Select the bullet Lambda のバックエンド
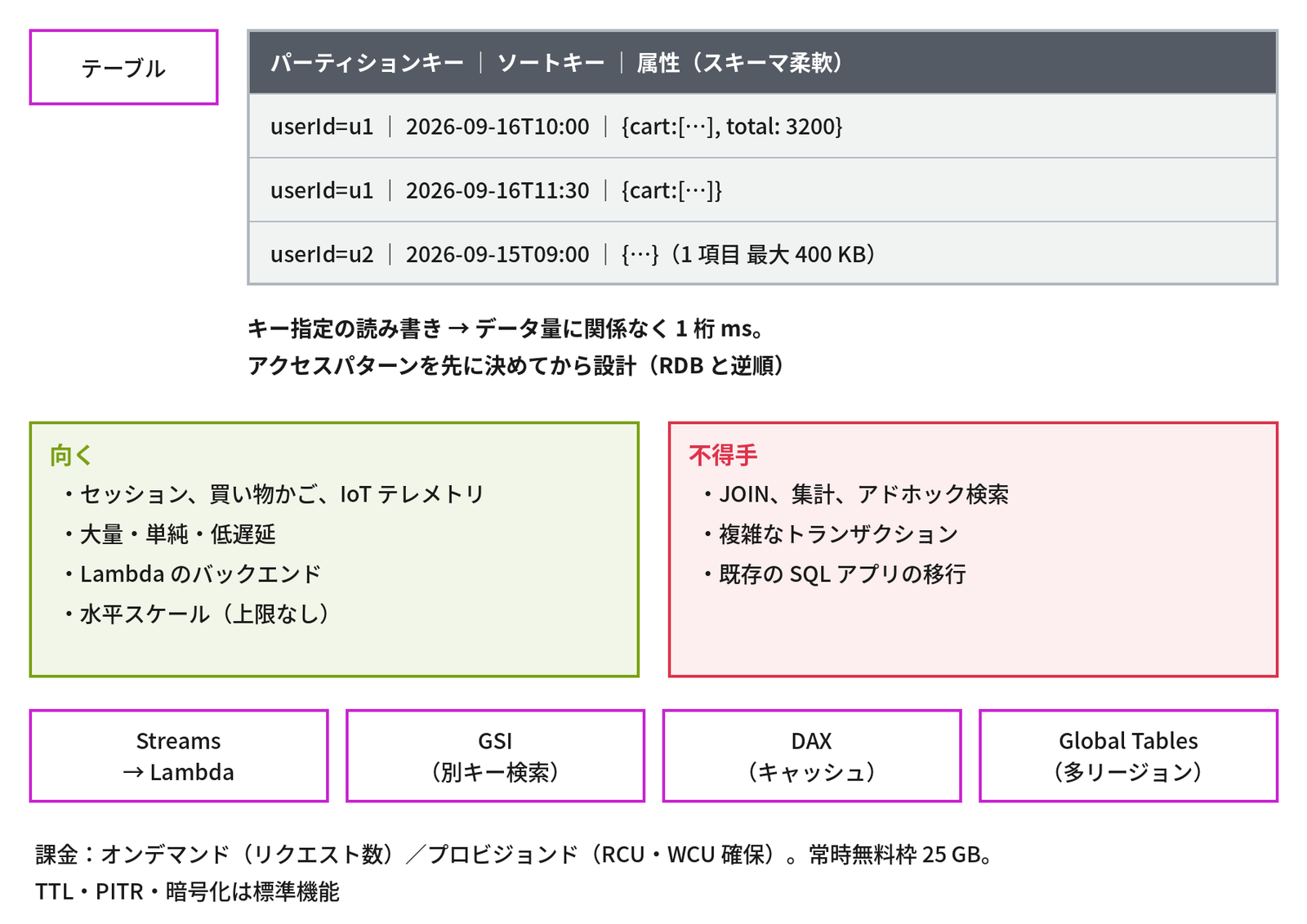Image resolution: width=1307 pixels, height=924 pixels. (193, 574)
